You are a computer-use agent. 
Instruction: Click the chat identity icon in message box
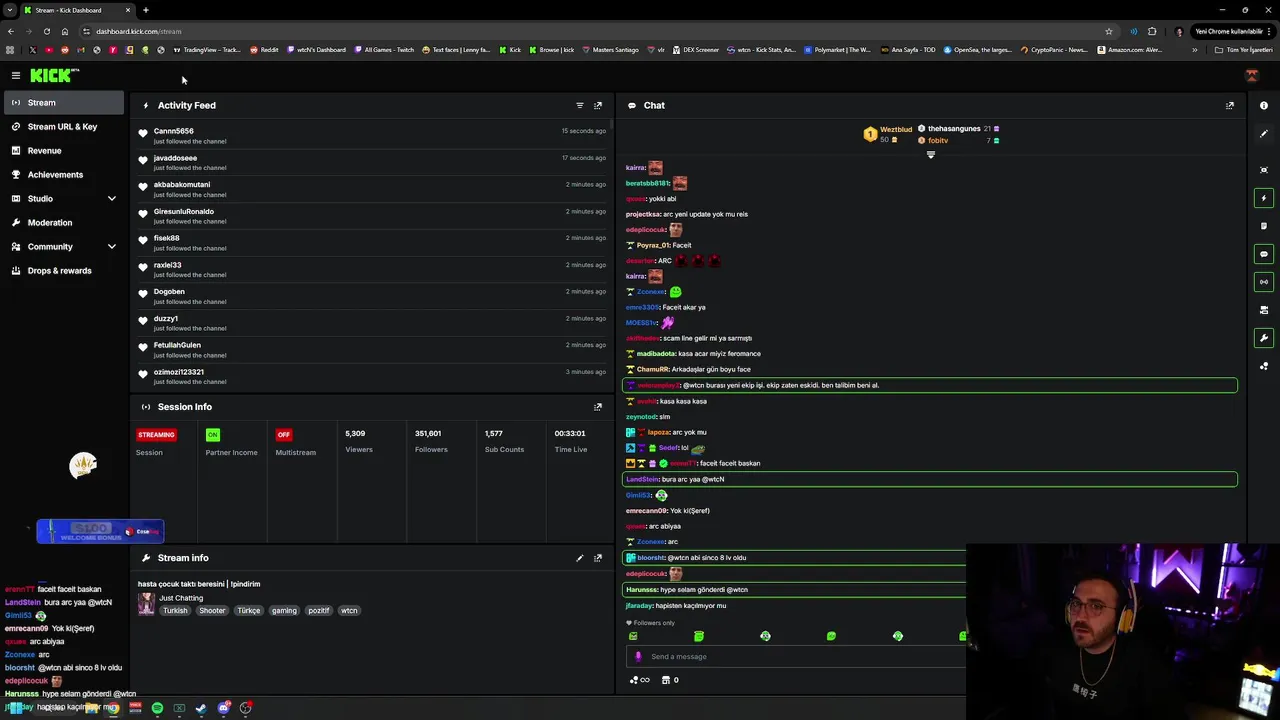click(638, 657)
